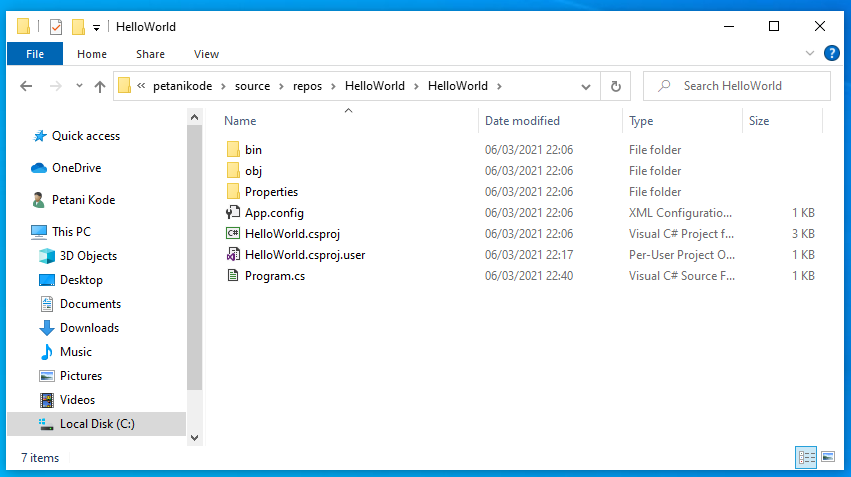This screenshot has height=477, width=851.
Task: Open Explorer Help question mark icon
Action: 831,53
